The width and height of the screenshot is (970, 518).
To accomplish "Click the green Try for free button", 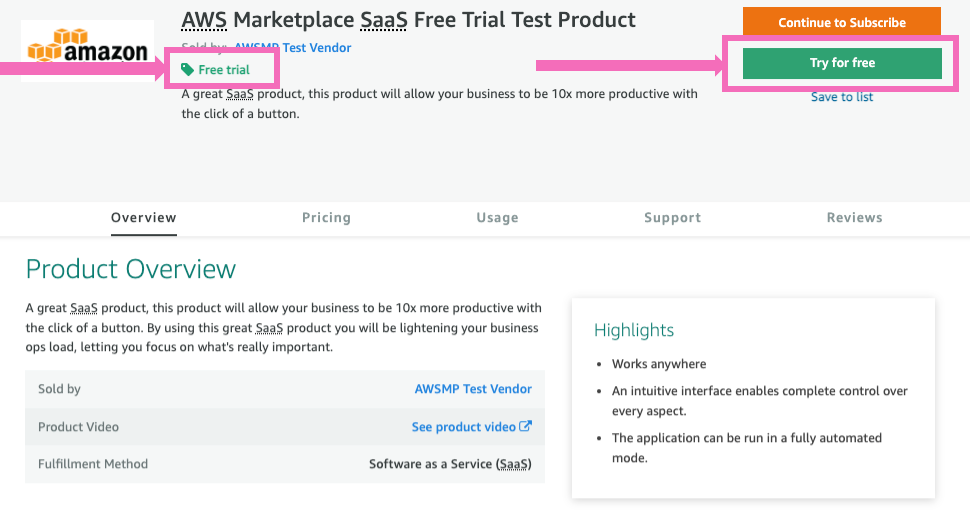I will click(x=842, y=63).
